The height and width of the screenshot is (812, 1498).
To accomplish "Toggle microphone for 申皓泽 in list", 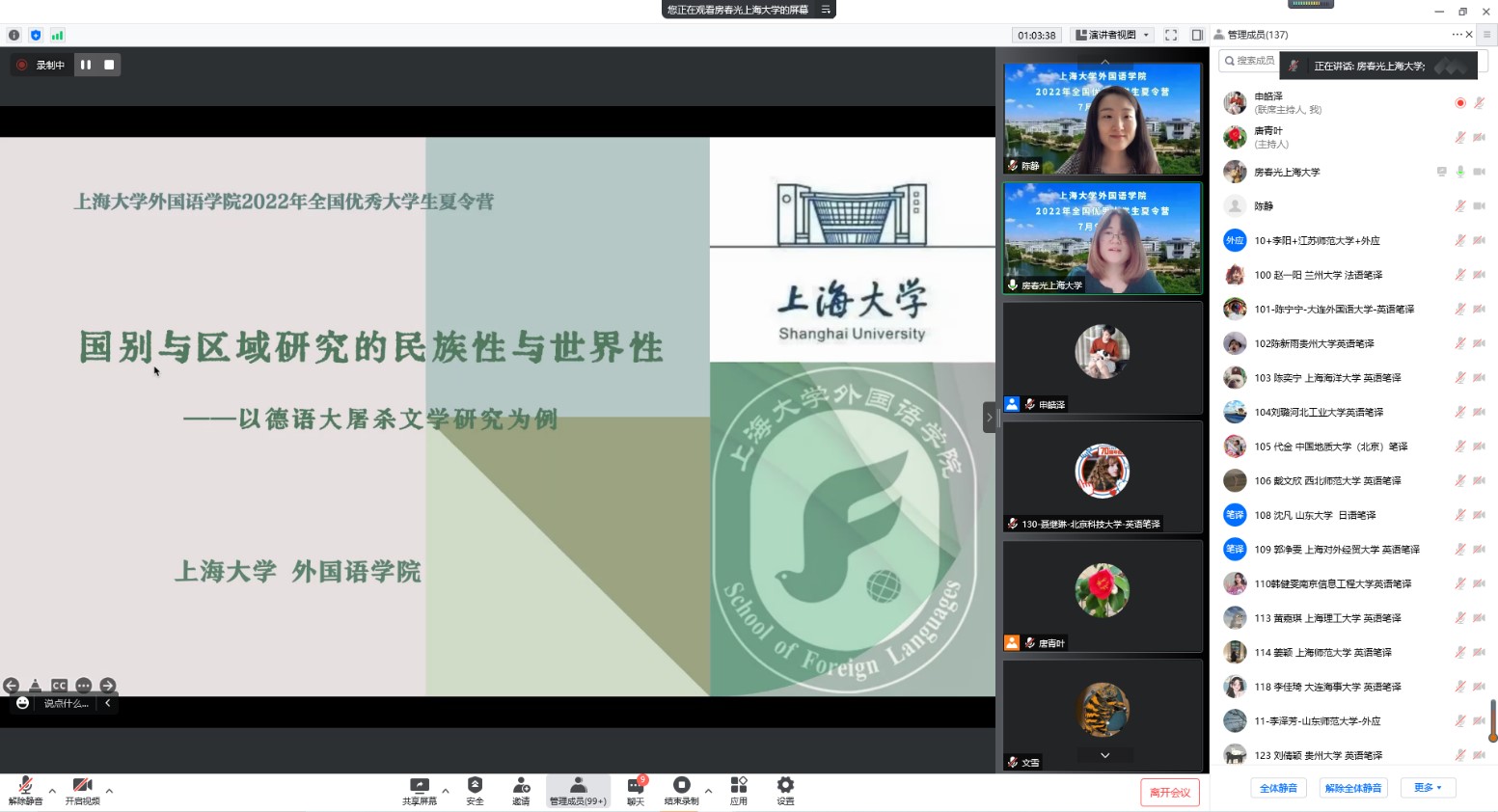I will click(x=1479, y=102).
